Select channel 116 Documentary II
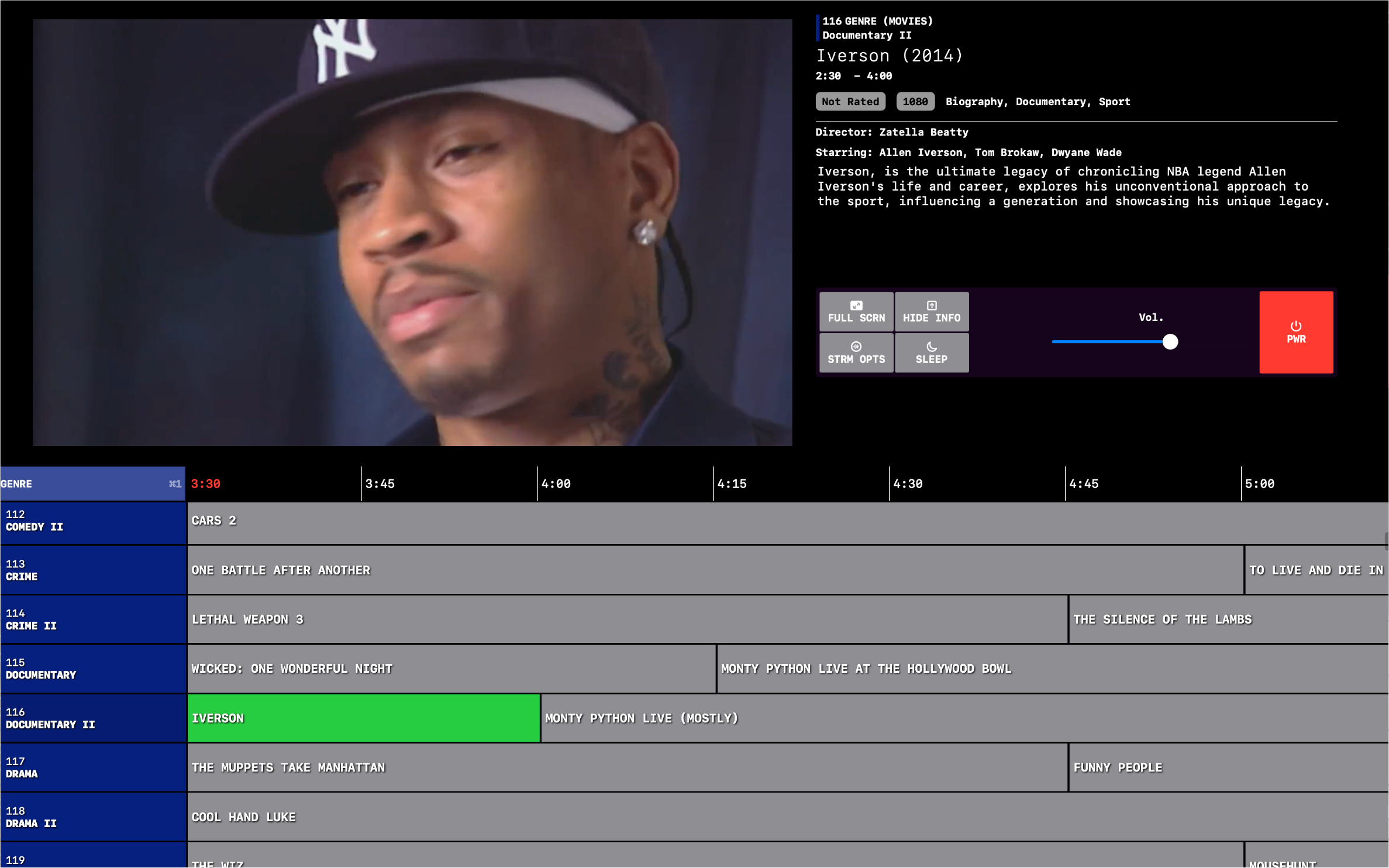1389x868 pixels. [x=93, y=718]
